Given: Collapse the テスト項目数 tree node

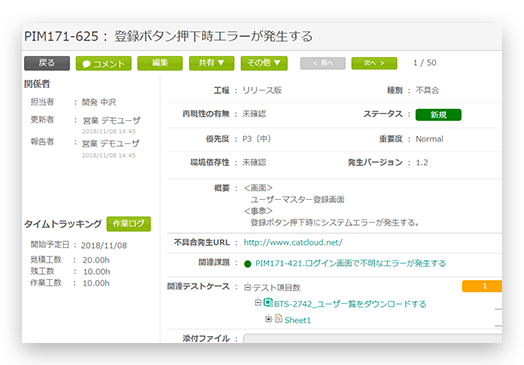Looking at the screenshot, I should pos(247,287).
